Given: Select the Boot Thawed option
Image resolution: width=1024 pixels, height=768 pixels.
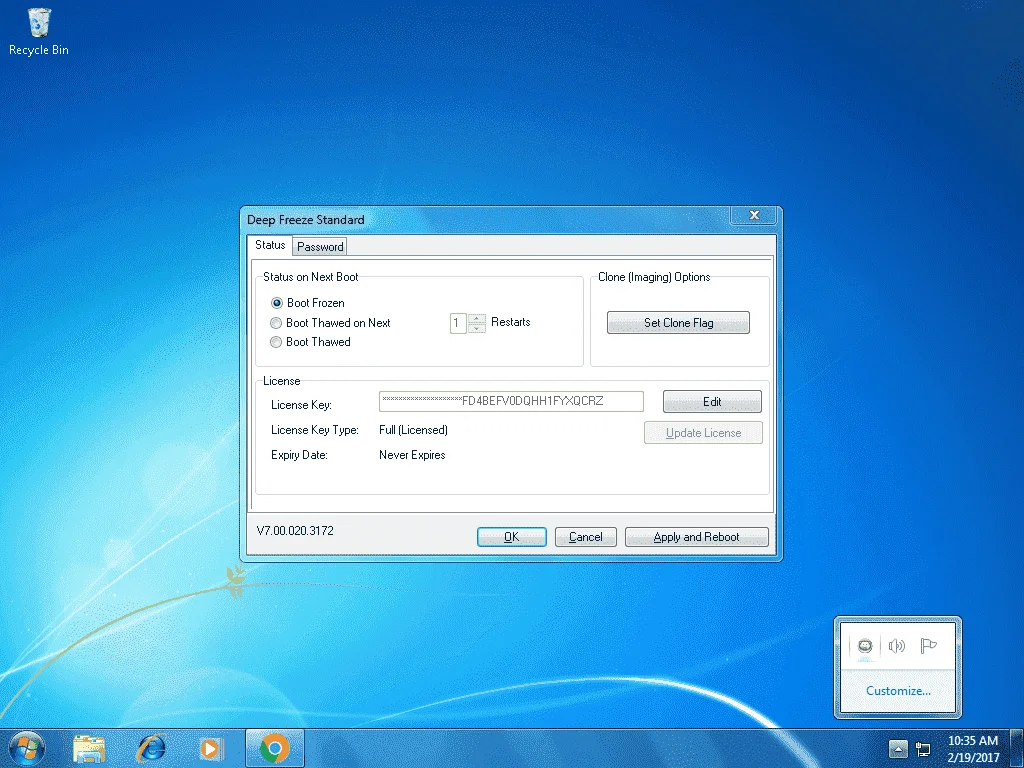Looking at the screenshot, I should pos(311,342).
